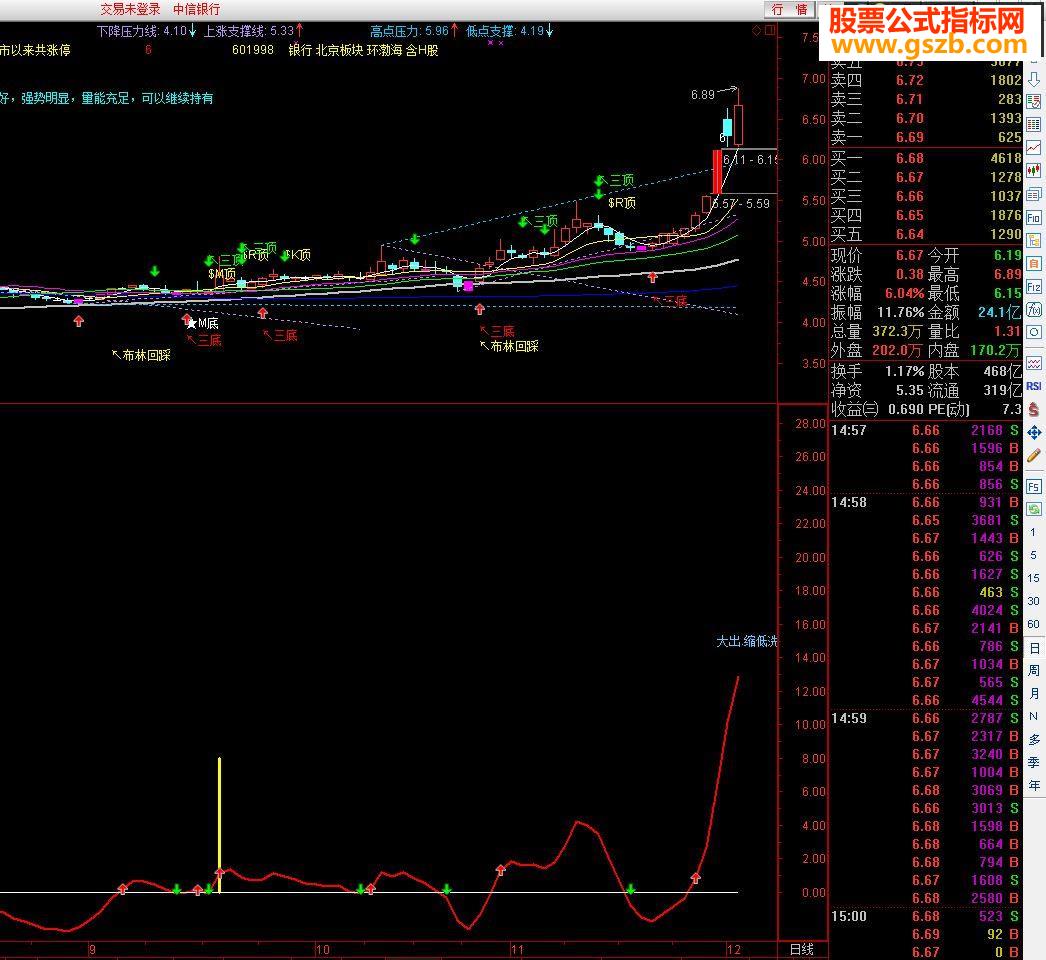Switch to 5-minute period

1033,555
